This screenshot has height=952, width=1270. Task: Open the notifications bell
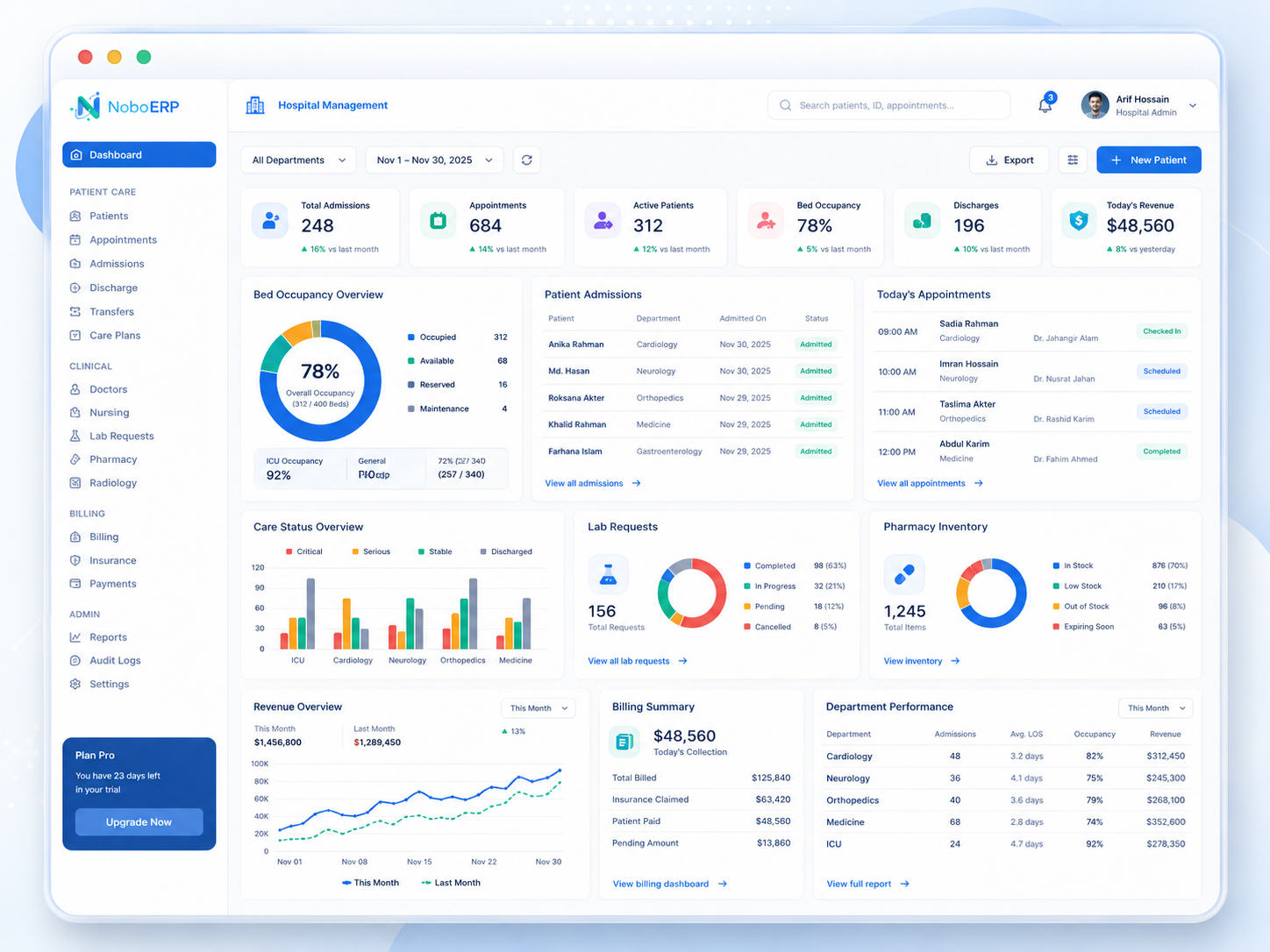[1045, 105]
